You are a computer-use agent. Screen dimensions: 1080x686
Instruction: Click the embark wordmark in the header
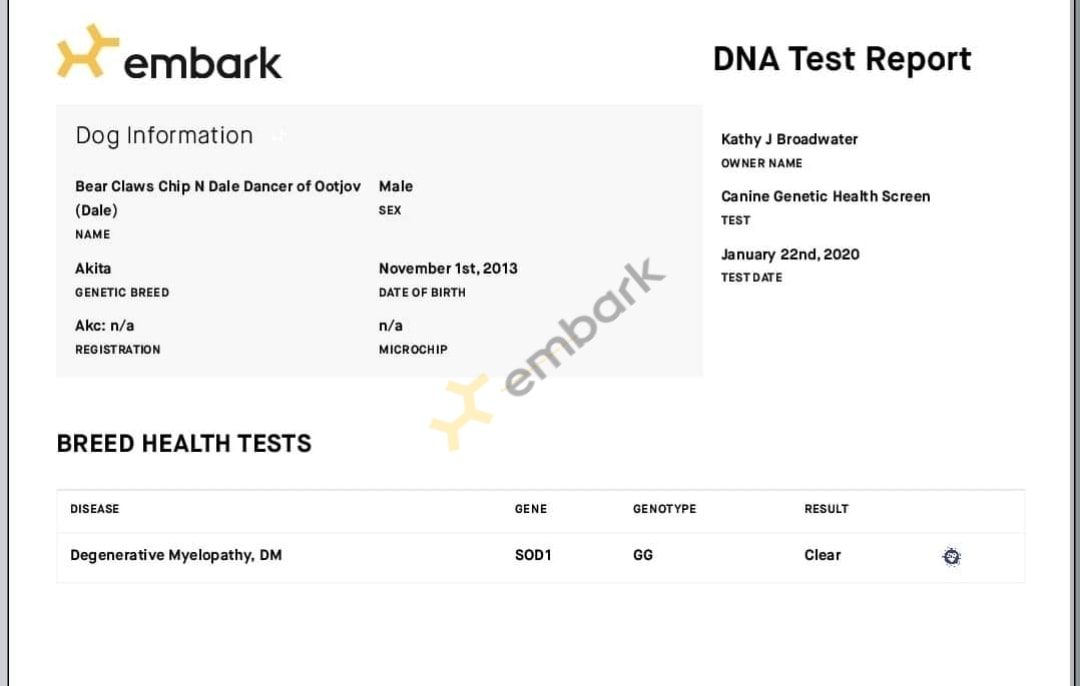point(202,63)
